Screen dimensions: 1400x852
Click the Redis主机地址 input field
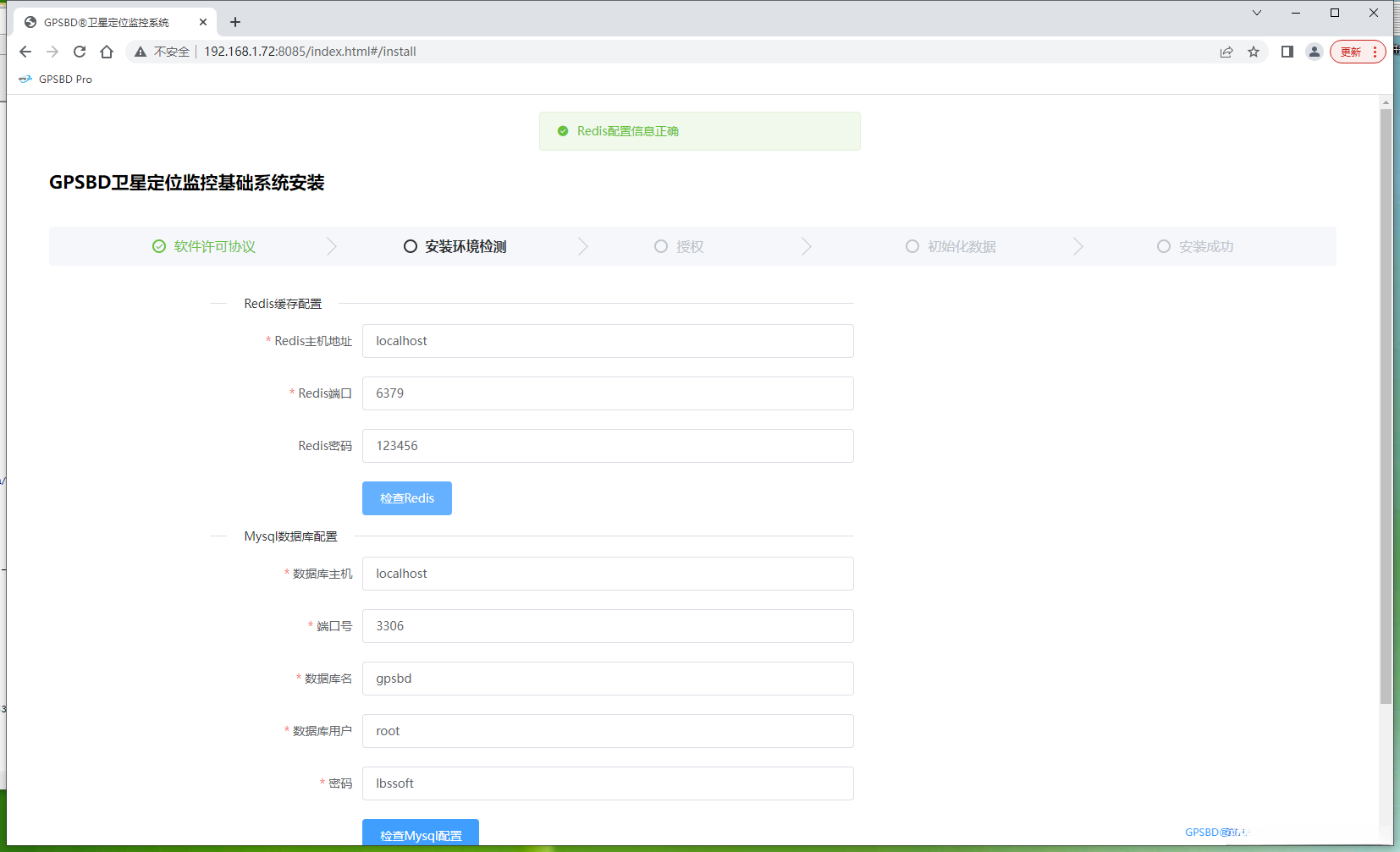tap(608, 341)
